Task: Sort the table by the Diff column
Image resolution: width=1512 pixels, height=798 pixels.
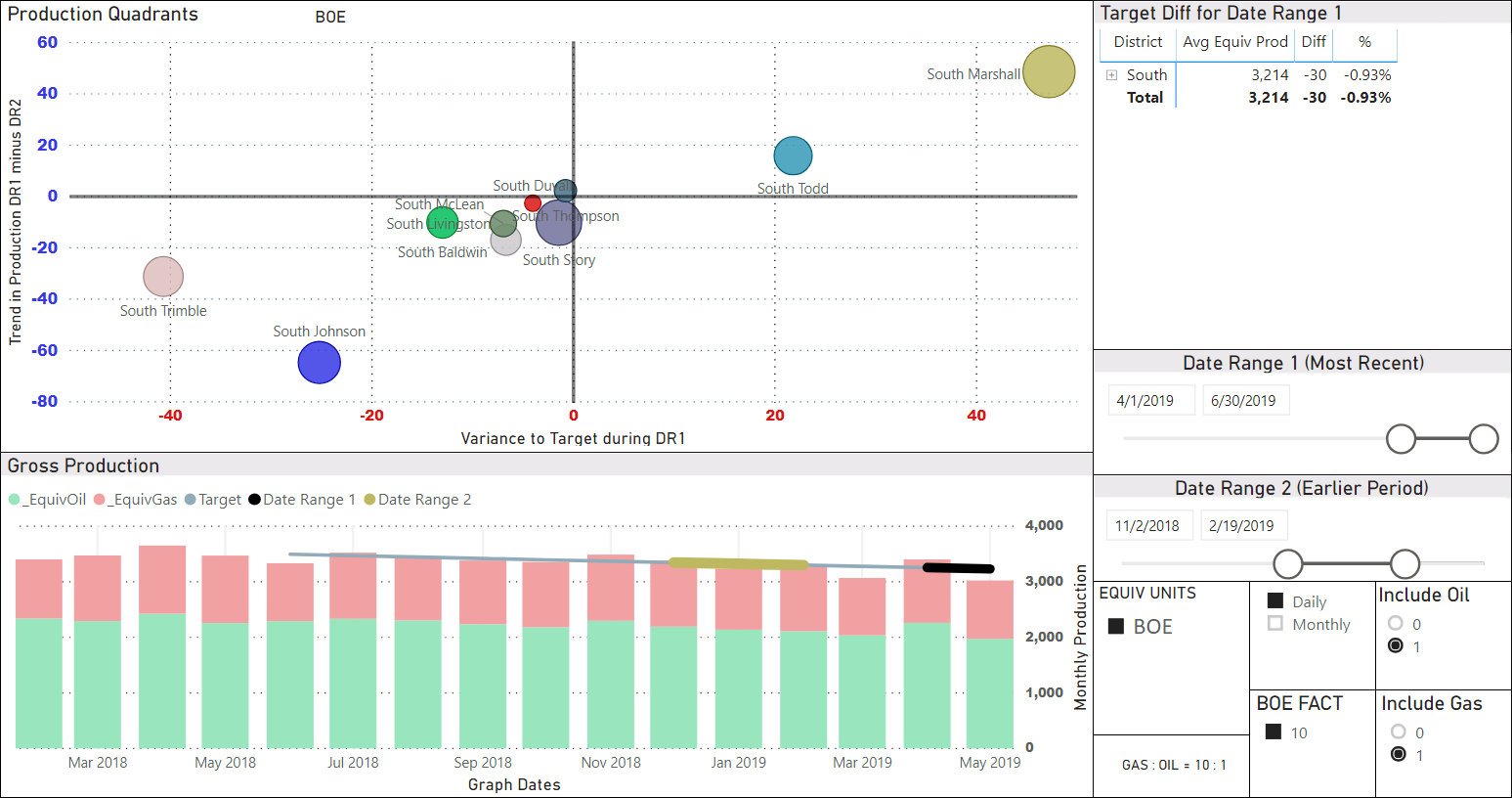Action: click(1314, 42)
